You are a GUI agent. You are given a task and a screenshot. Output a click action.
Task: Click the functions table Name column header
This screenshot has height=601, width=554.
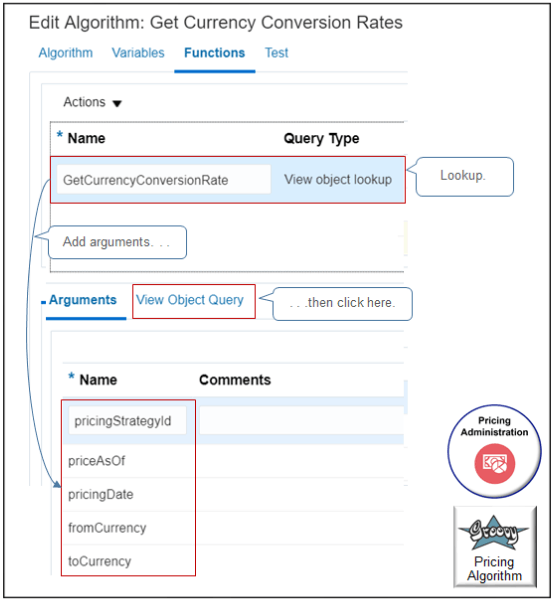click(86, 138)
